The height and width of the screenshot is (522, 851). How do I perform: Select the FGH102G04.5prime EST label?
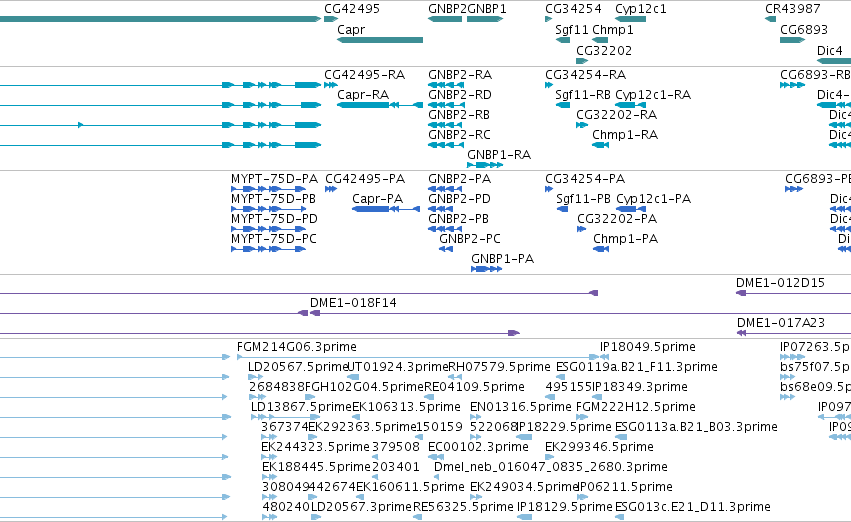click(x=364, y=387)
